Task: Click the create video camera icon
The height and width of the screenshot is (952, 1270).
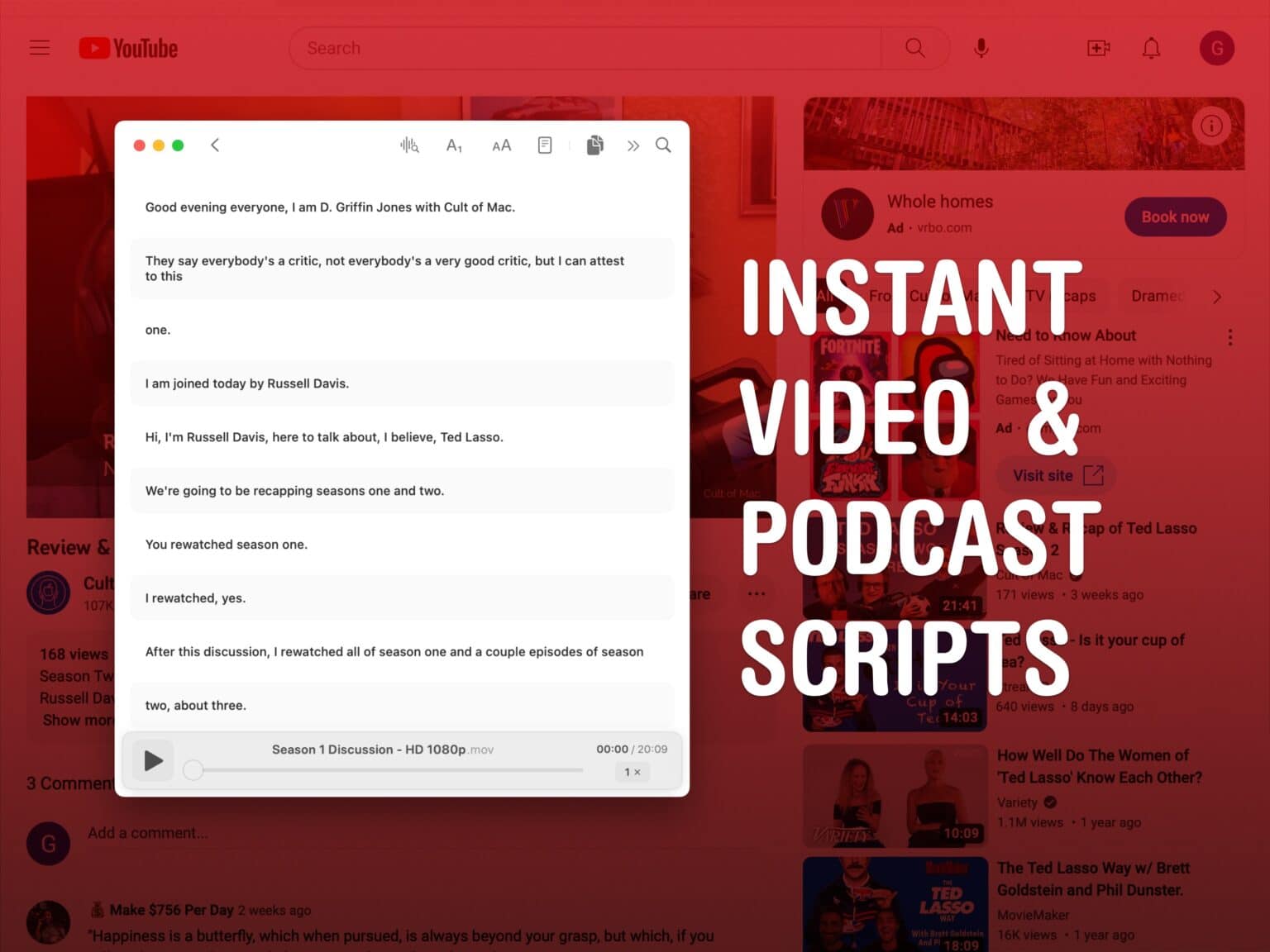Action: (1098, 48)
